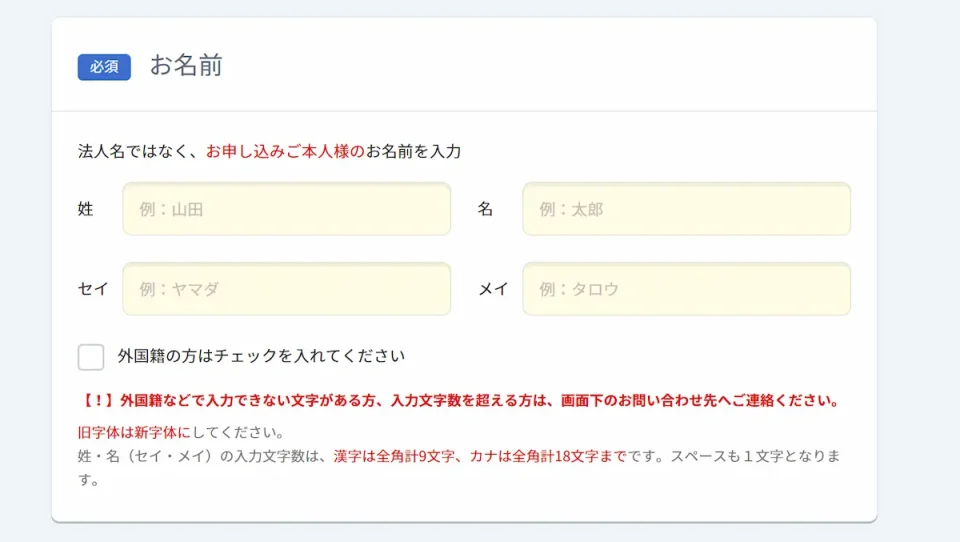The height and width of the screenshot is (542, 960).
Task: Focus the 名 (given name) field with 太郎 placeholder
Action: coord(686,209)
